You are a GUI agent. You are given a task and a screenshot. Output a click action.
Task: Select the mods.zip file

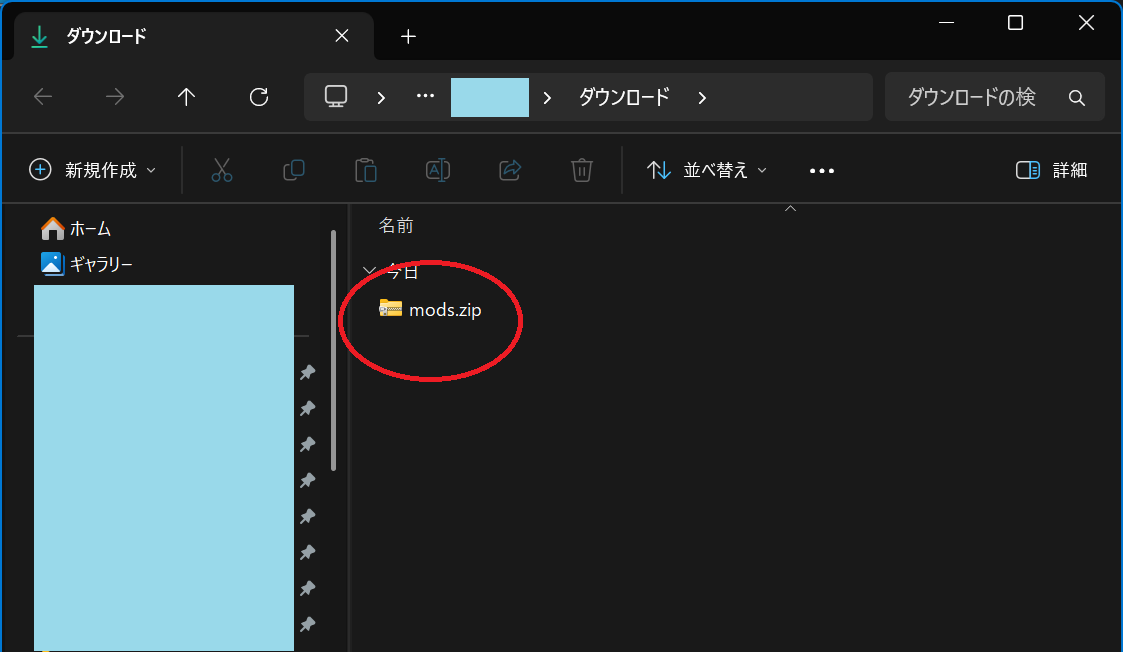(x=445, y=310)
